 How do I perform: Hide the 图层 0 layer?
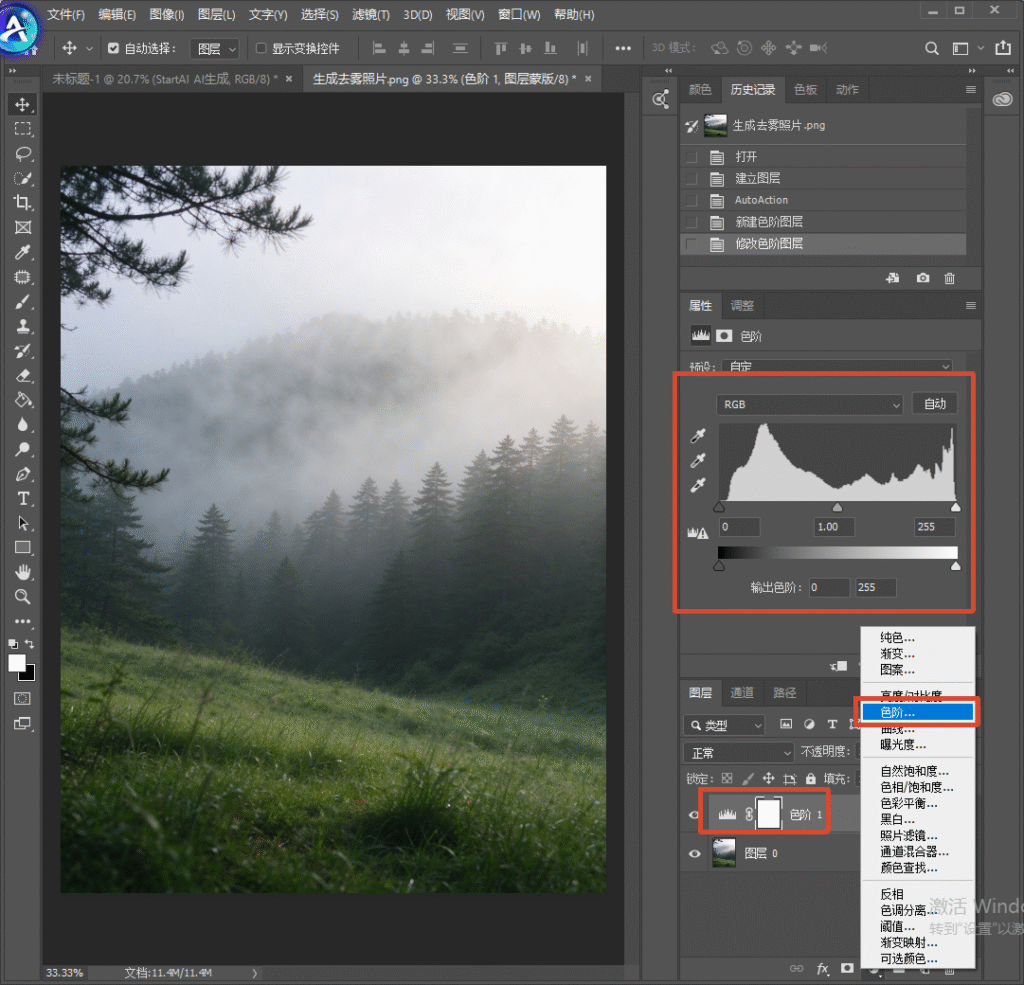(x=694, y=854)
